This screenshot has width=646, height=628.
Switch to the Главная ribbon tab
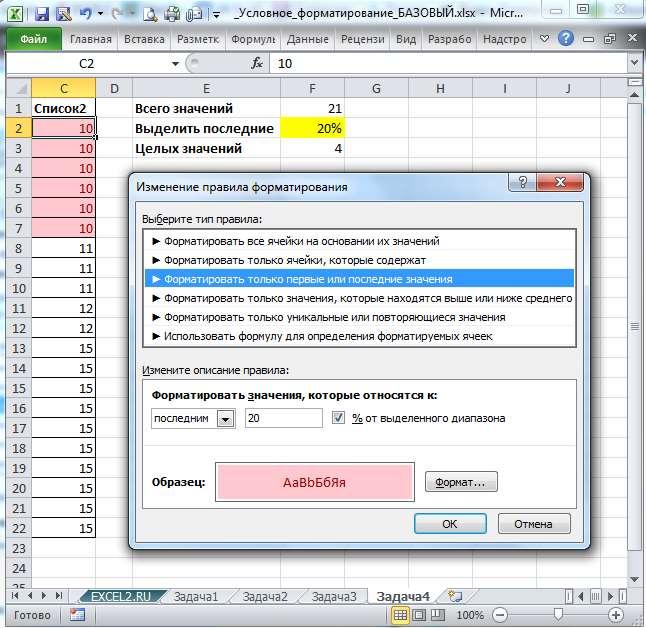click(x=91, y=39)
